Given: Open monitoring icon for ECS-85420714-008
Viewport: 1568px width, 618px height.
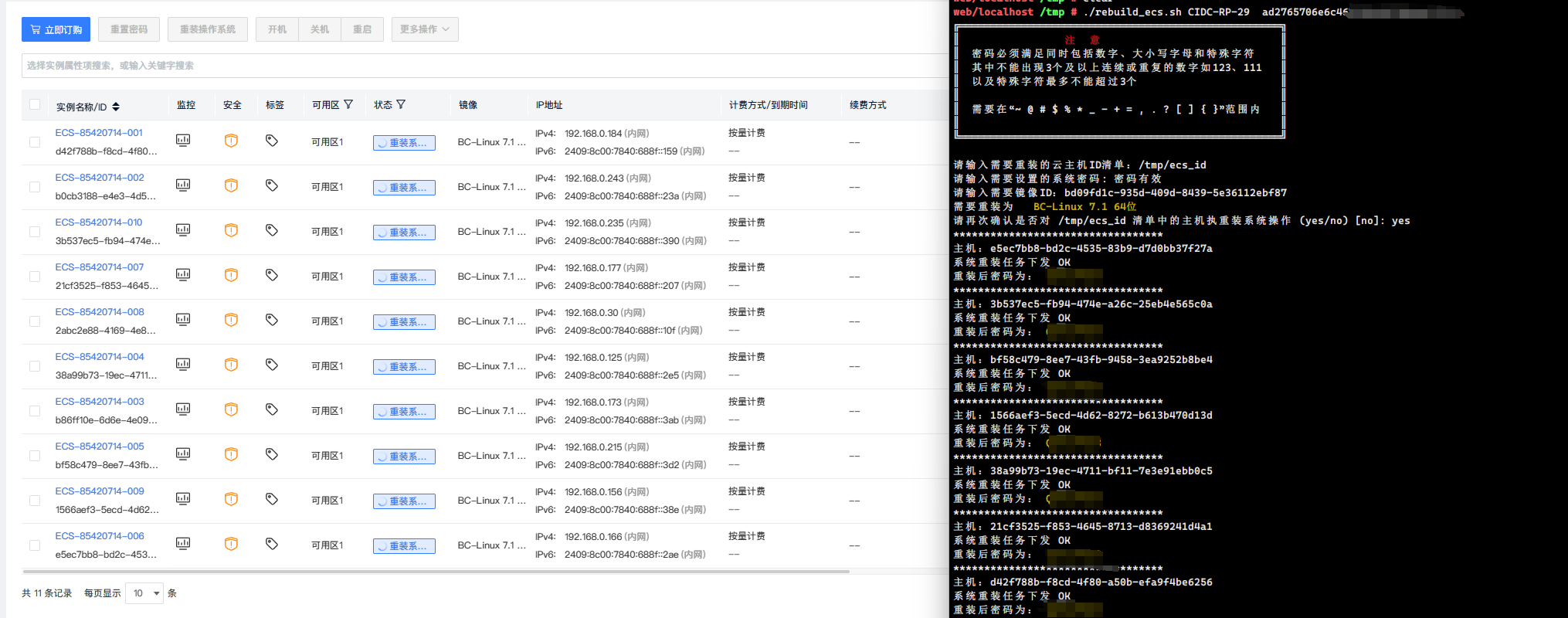Looking at the screenshot, I should [183, 320].
